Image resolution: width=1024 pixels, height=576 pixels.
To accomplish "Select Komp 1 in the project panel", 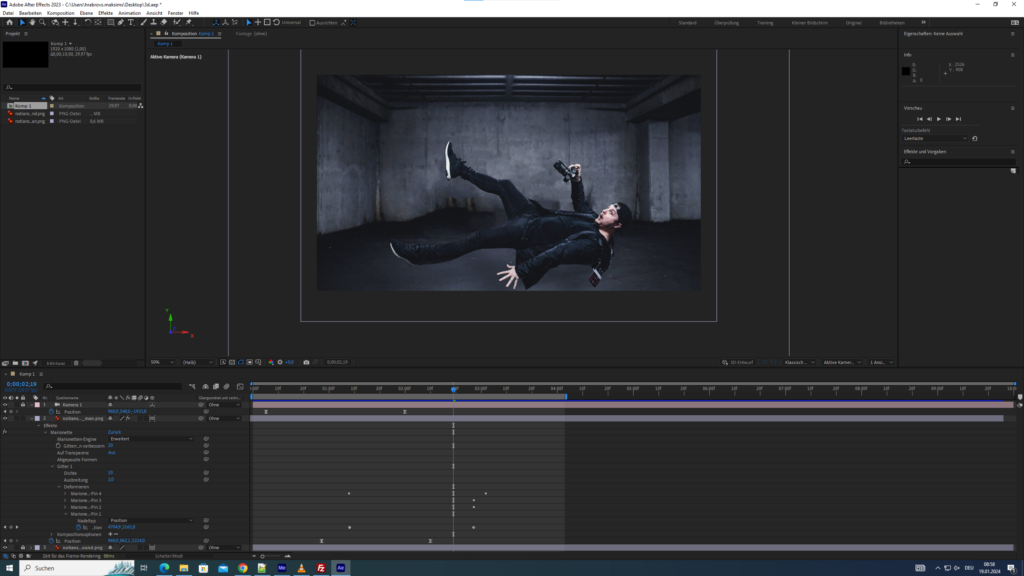I will 22,105.
